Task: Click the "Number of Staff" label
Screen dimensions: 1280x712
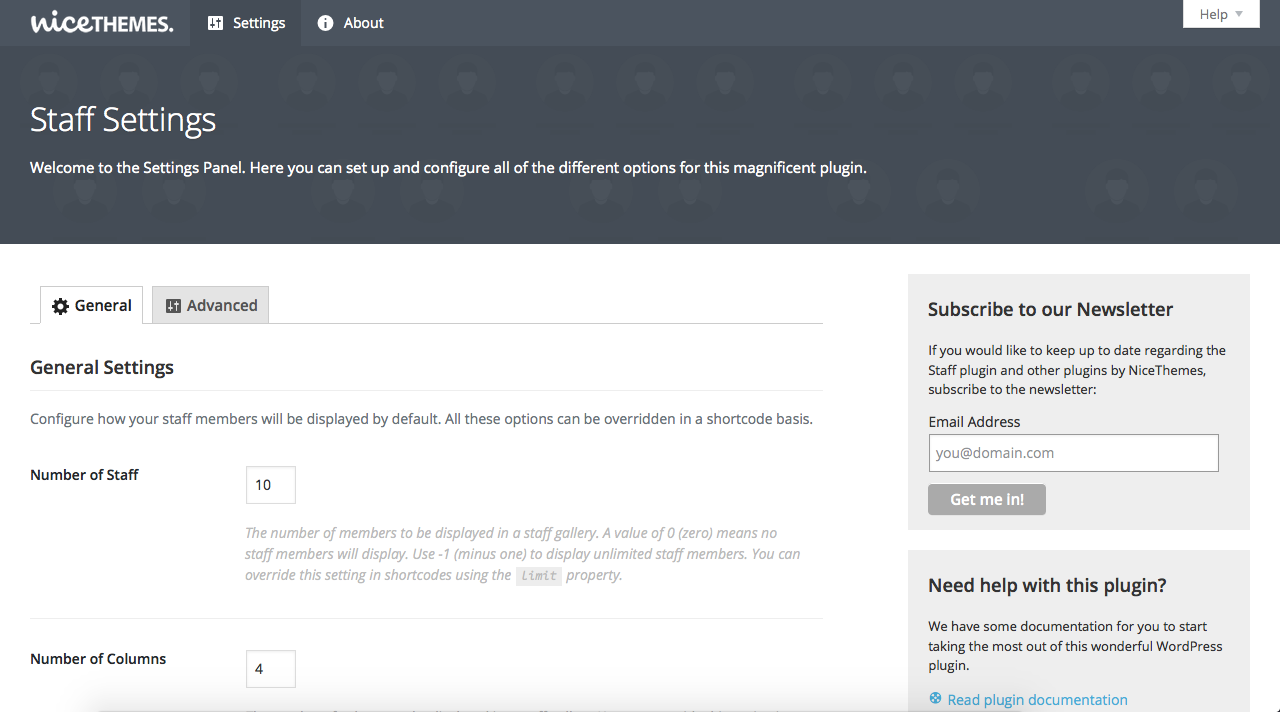Action: coord(84,475)
